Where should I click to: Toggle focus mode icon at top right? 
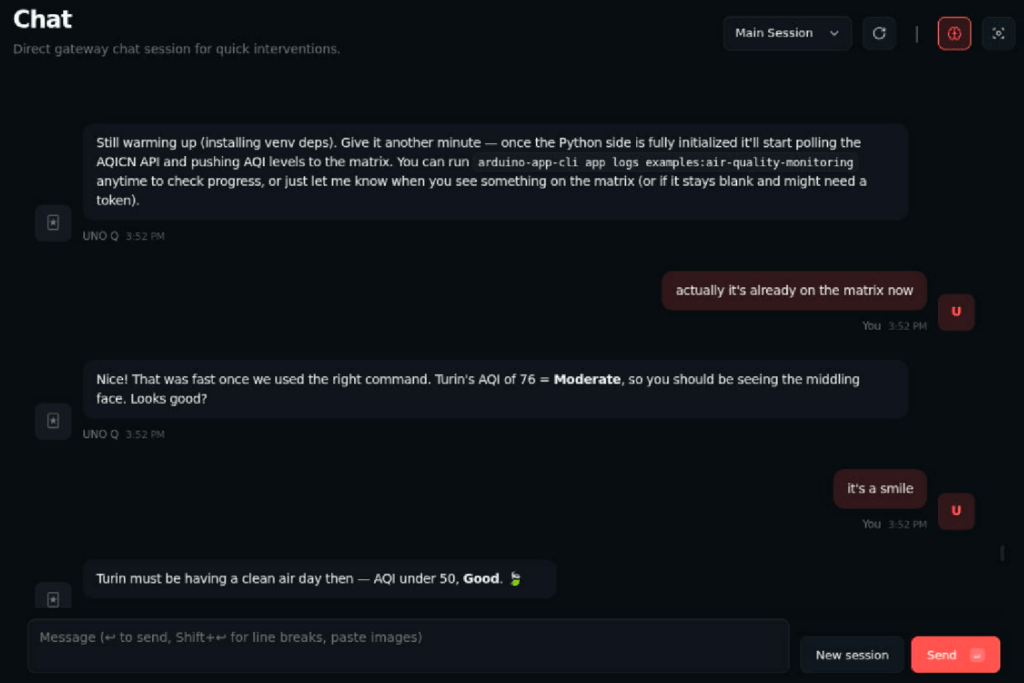tap(998, 33)
